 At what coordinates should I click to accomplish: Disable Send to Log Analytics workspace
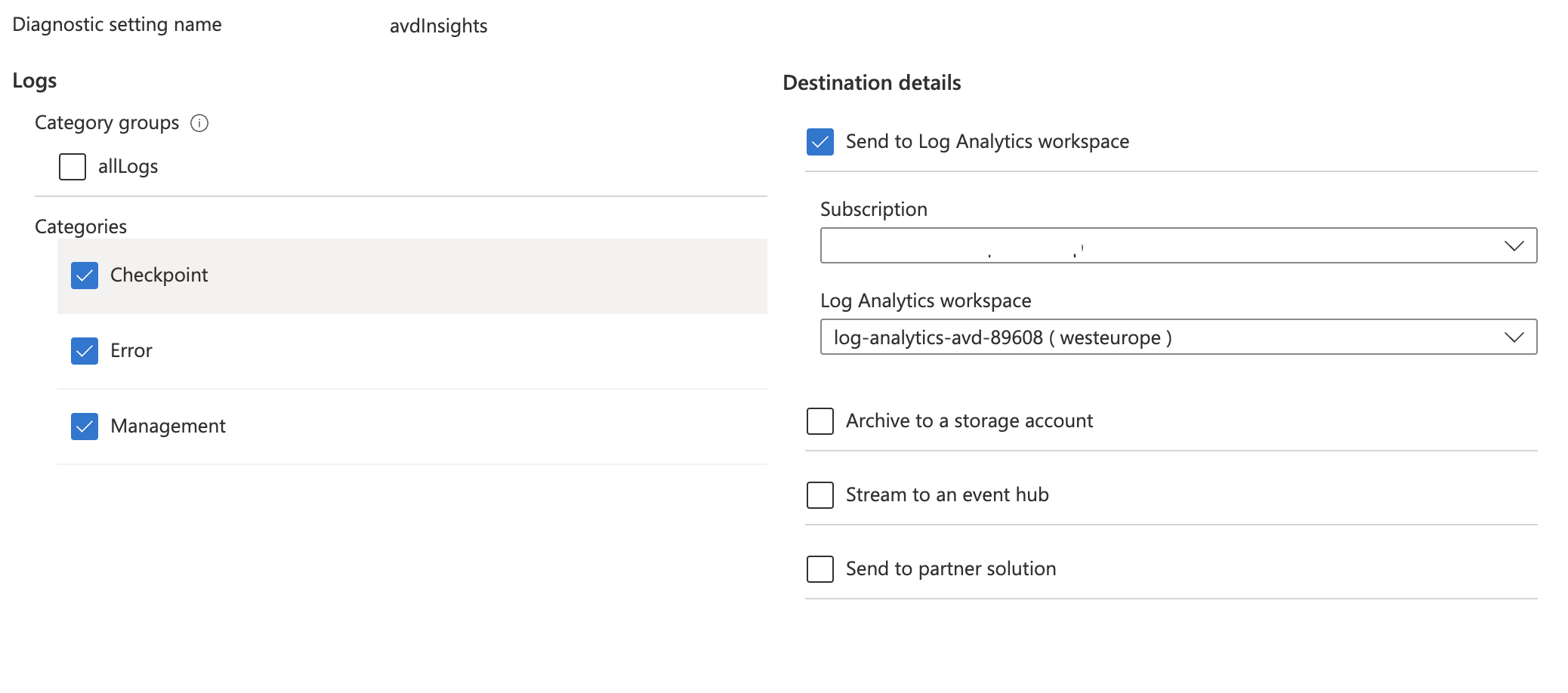click(x=819, y=141)
